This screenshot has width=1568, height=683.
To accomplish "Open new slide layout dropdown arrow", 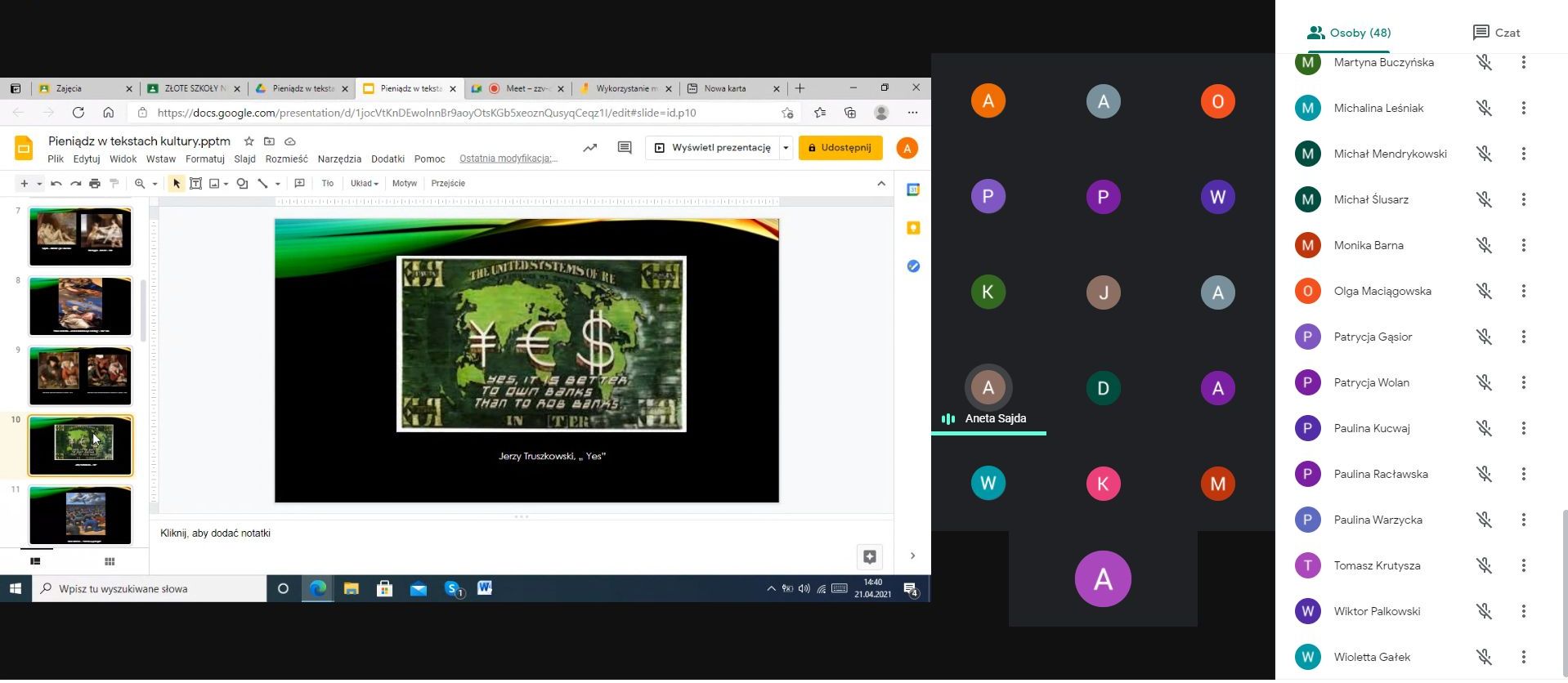I will pos(39,184).
